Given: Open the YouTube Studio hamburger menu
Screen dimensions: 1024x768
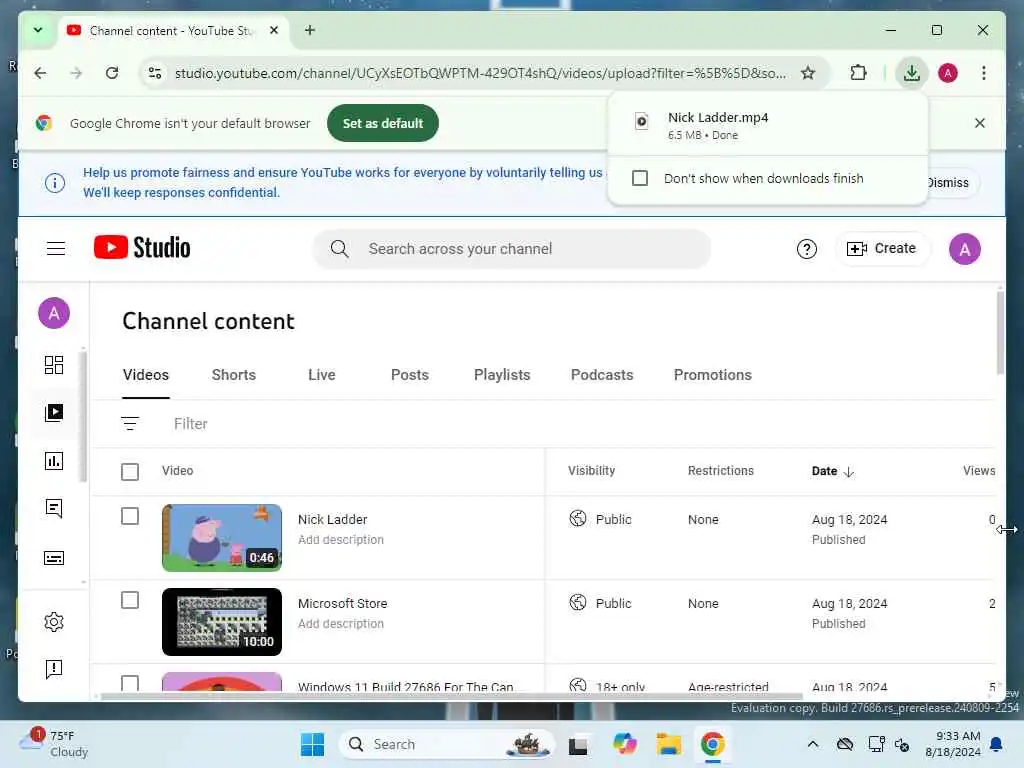Looking at the screenshot, I should point(56,248).
